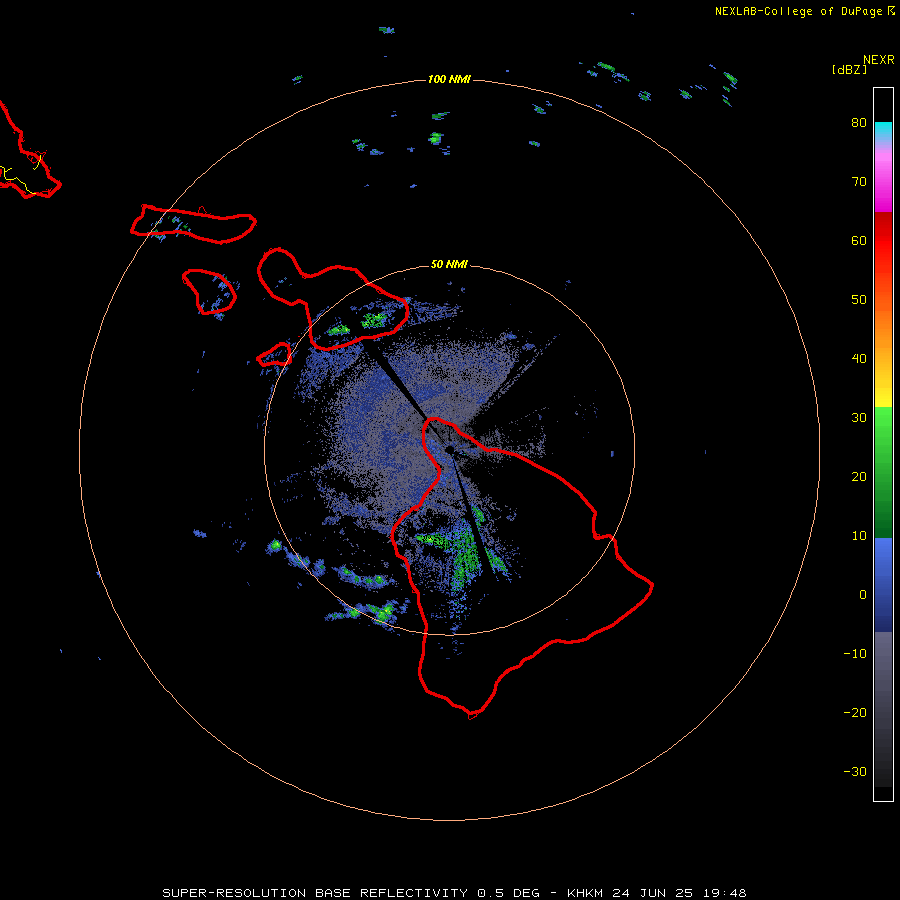Click the 80 value on the dBZ scale
Screen dimensions: 900x900
coord(859,123)
